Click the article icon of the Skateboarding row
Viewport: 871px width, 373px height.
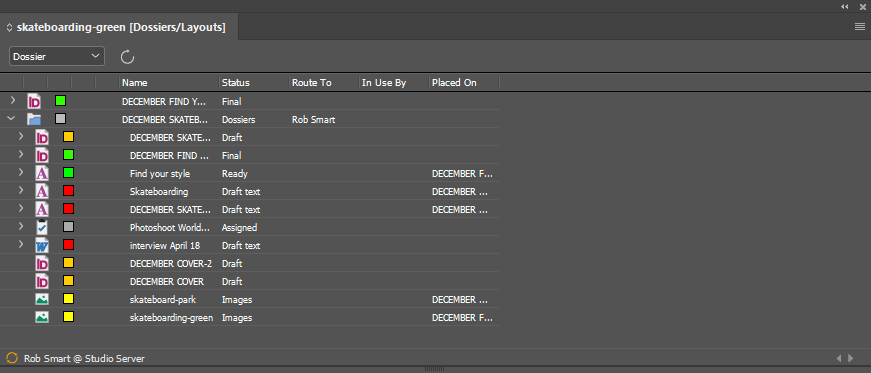coord(42,191)
